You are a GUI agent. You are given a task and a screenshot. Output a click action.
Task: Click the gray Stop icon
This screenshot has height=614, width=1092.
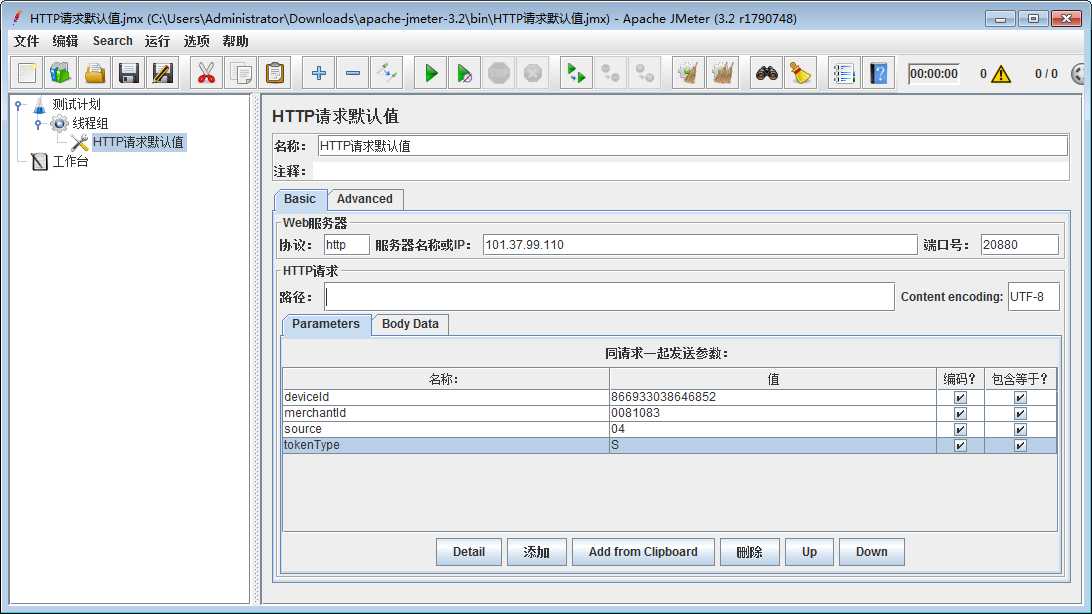coord(499,73)
